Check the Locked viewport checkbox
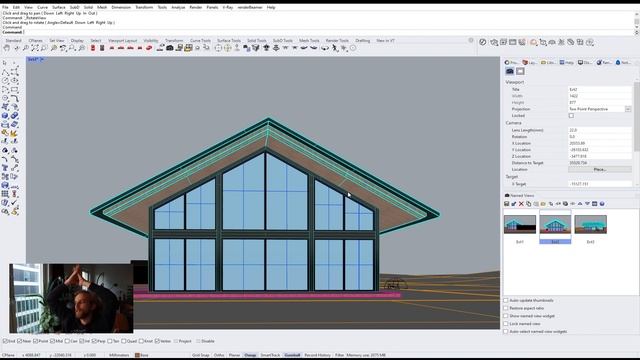 coord(571,116)
